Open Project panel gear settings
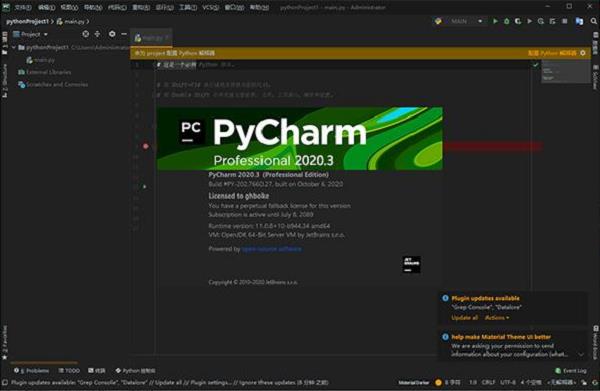 pos(112,34)
